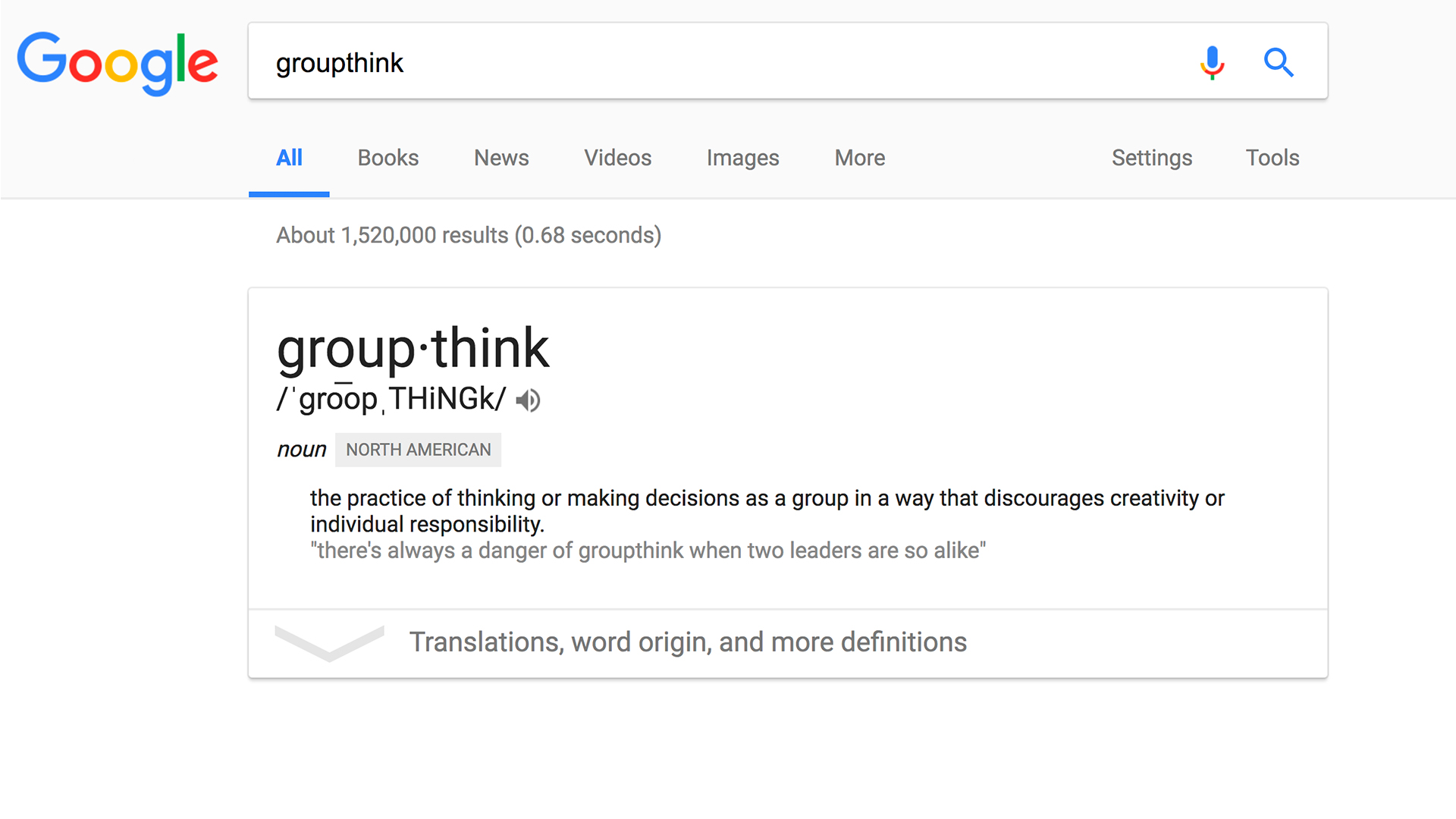Viewport: 1456px width, 819px height.
Task: Select the All results tab
Action: (x=289, y=158)
